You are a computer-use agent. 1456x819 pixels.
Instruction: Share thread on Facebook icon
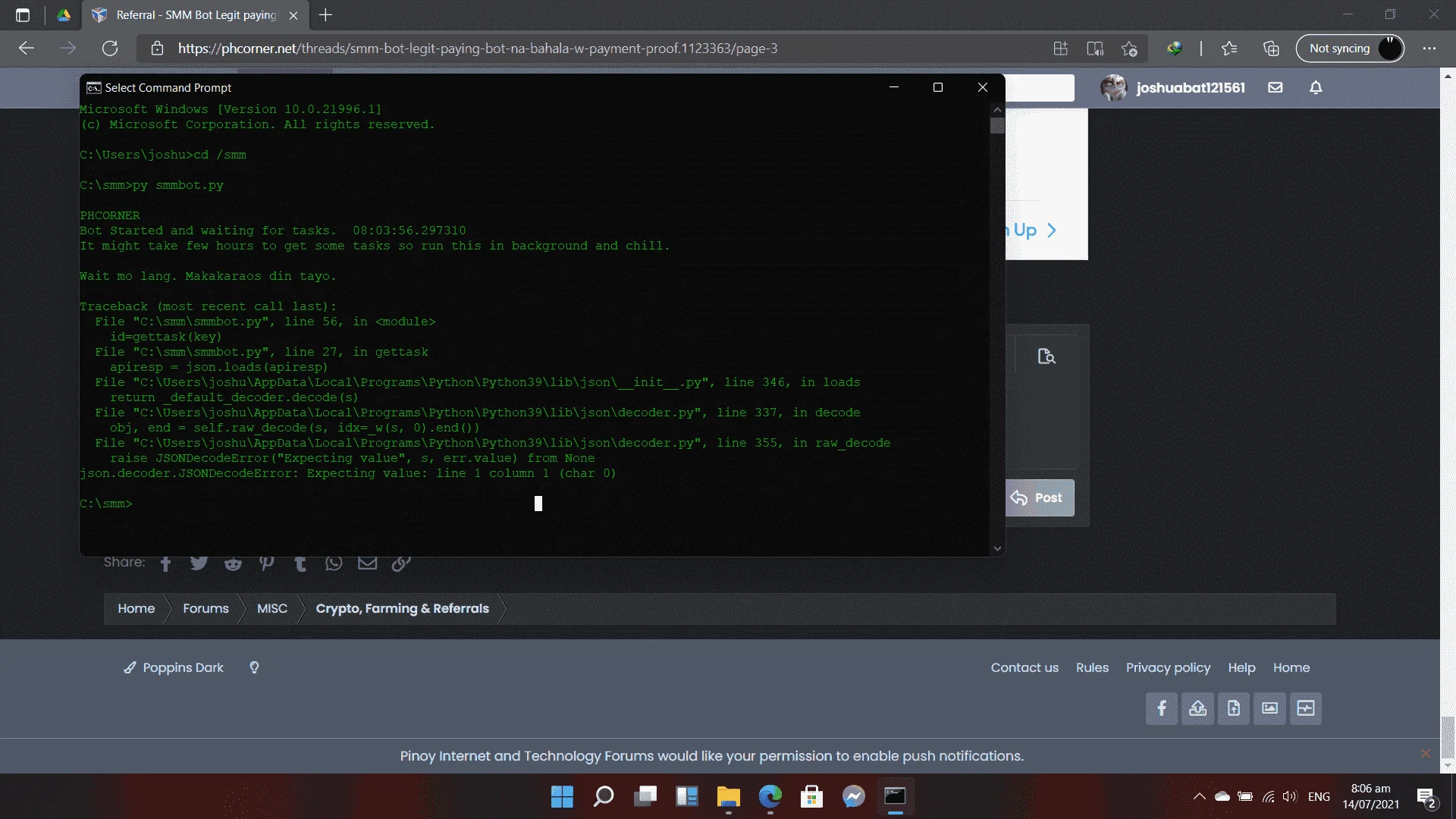pos(166,563)
